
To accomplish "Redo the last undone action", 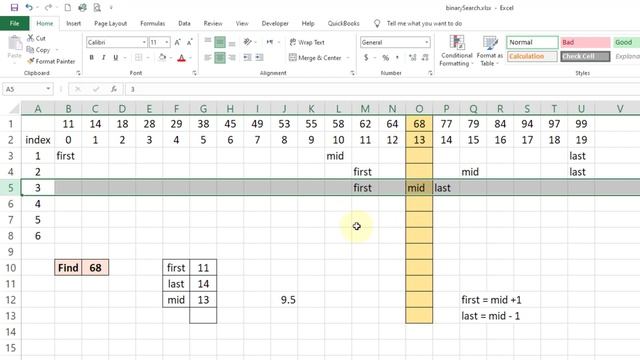I will pyautogui.click(x=48, y=7).
